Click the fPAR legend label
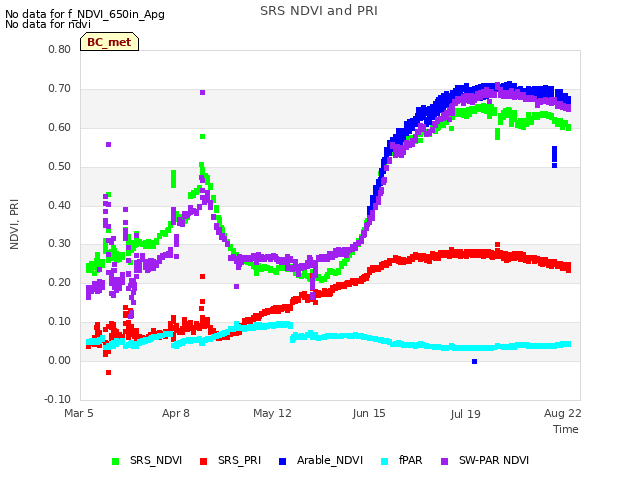The height and width of the screenshot is (480, 640). click(410, 460)
